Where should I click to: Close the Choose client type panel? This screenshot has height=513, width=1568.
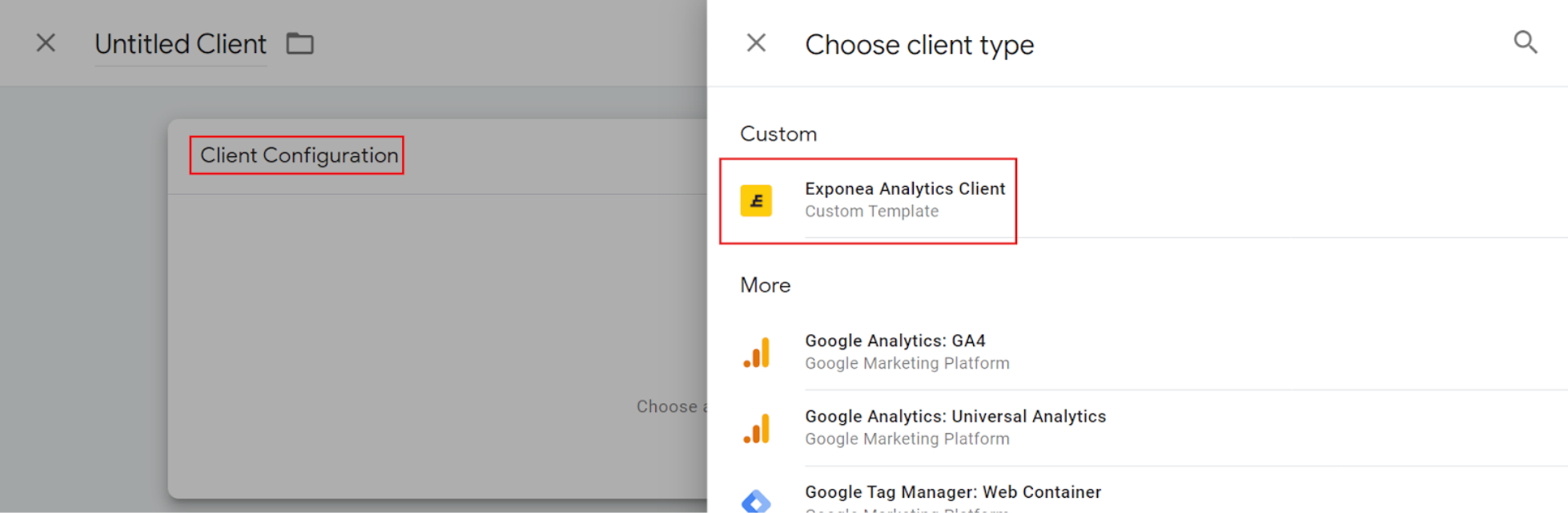(756, 43)
